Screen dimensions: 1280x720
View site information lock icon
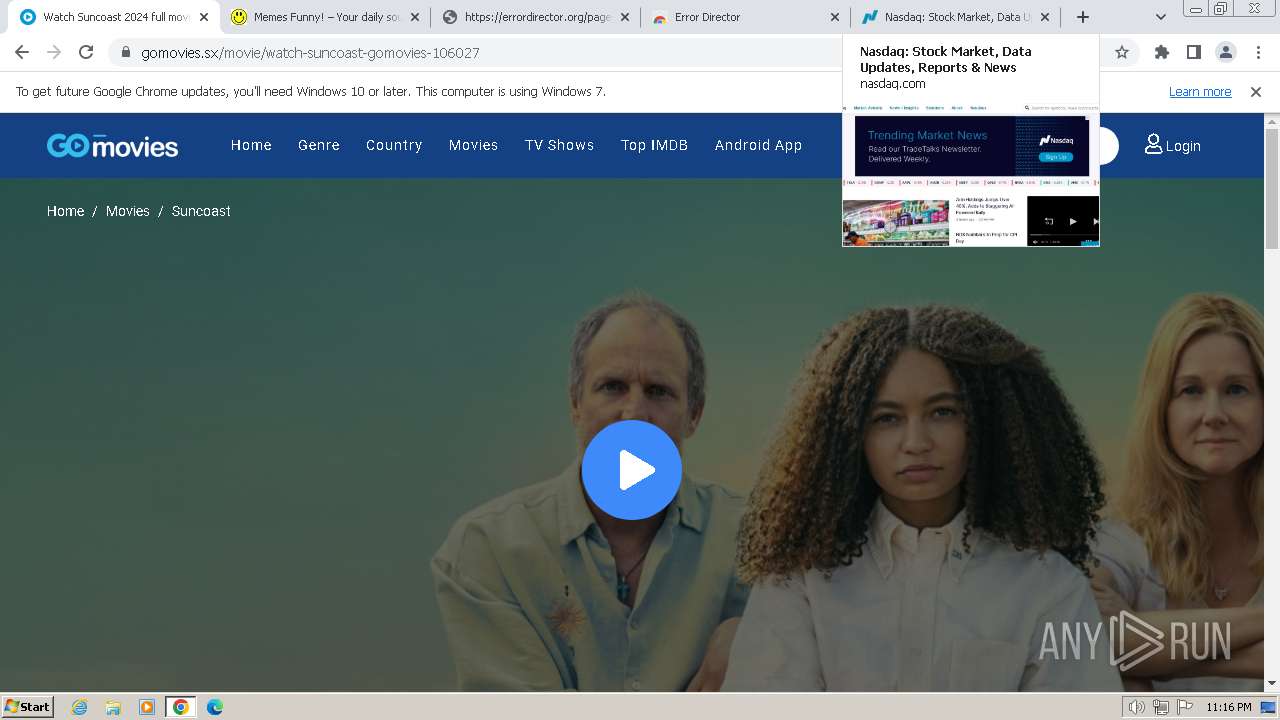pos(125,53)
